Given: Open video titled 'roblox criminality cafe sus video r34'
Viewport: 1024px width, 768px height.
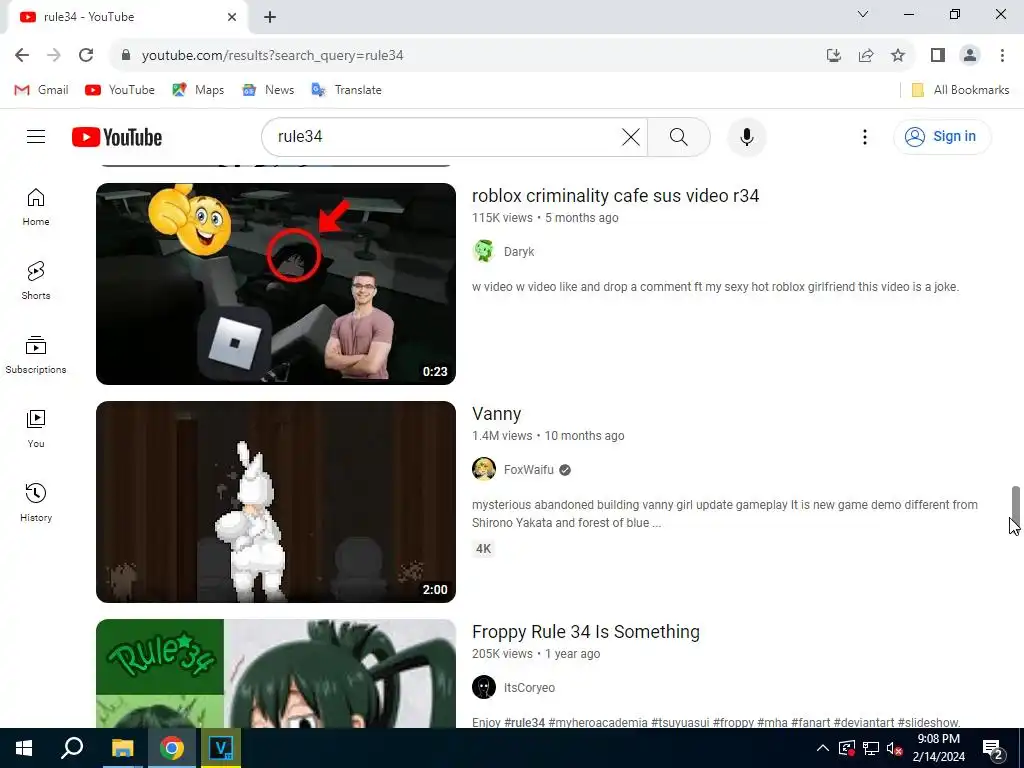Looking at the screenshot, I should [615, 196].
